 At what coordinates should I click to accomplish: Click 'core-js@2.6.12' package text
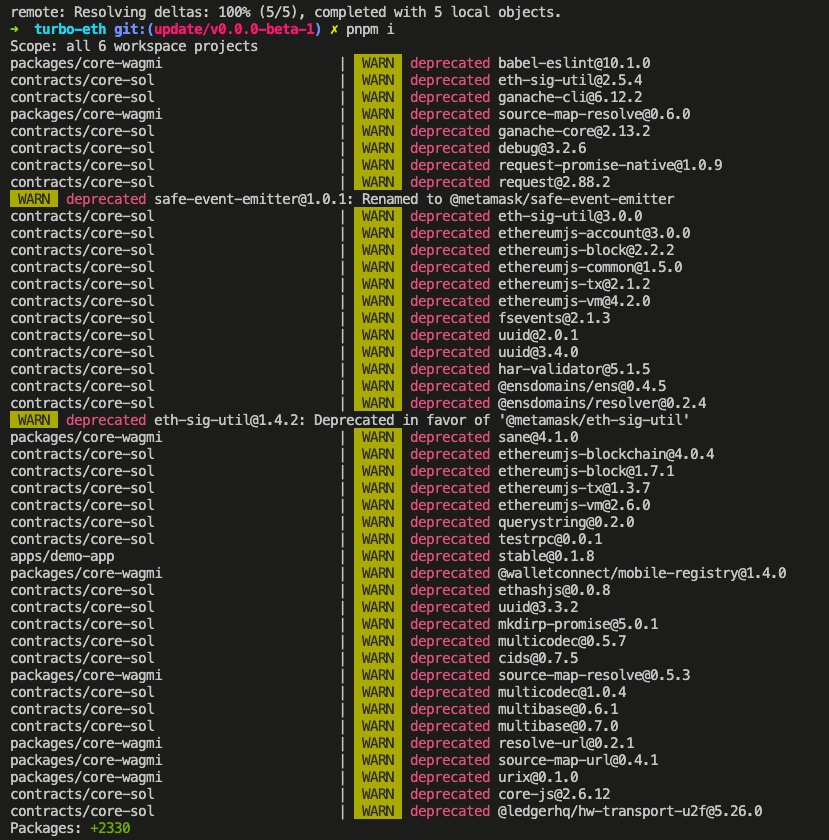click(554, 794)
